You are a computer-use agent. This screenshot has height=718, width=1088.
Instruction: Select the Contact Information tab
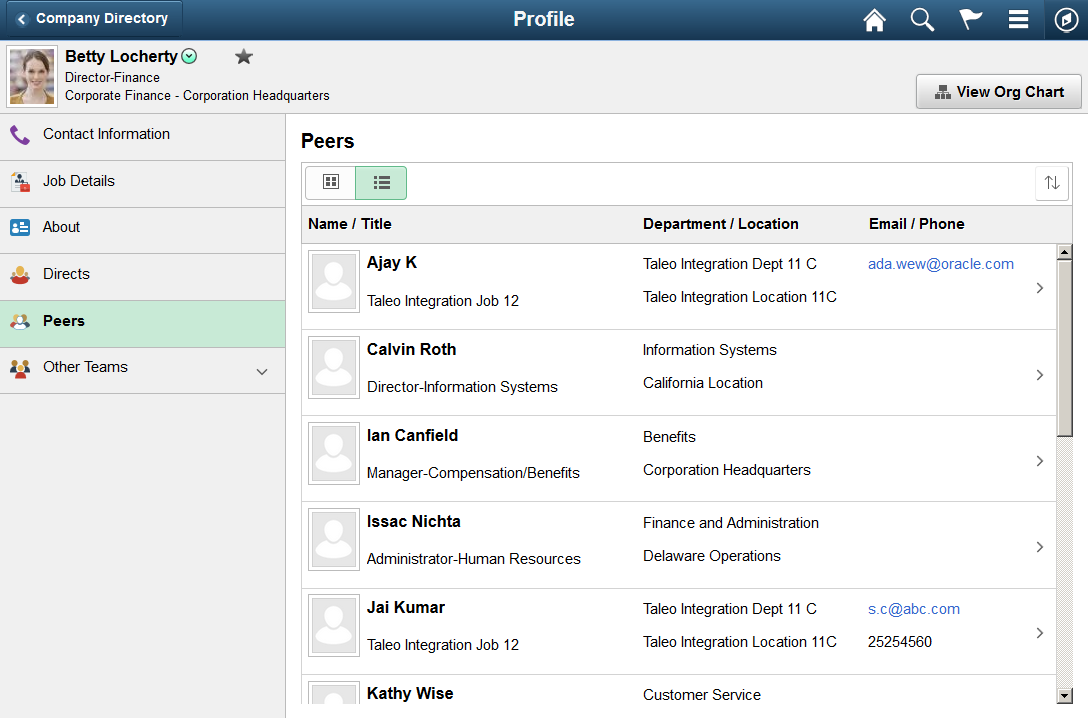(x=142, y=135)
